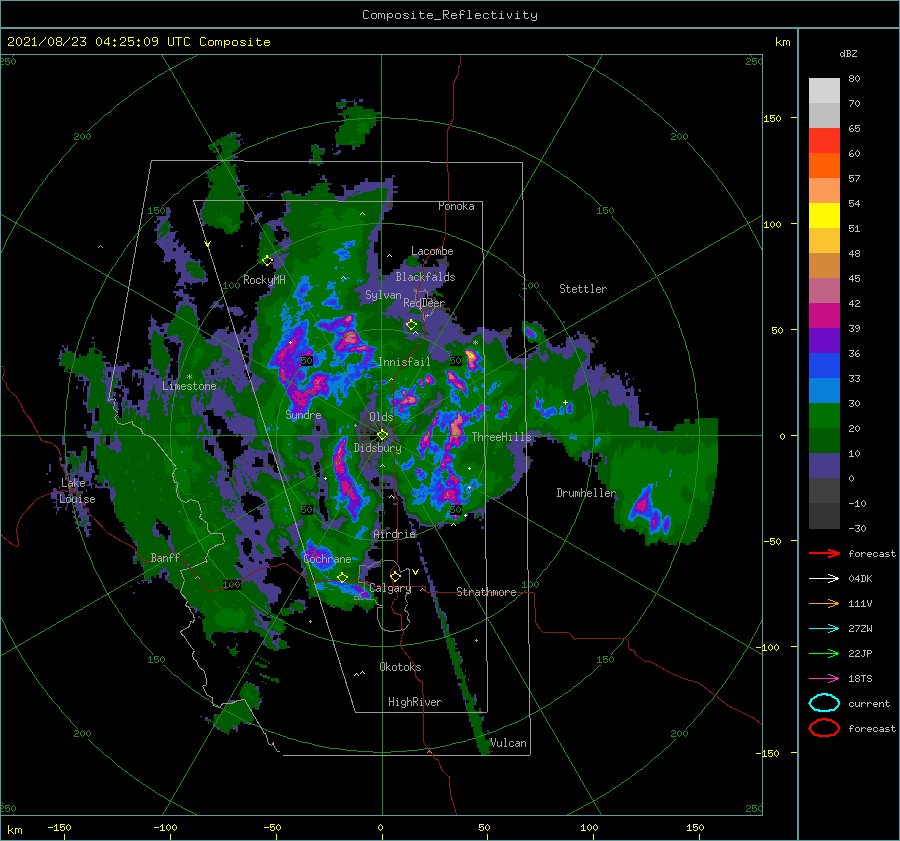The height and width of the screenshot is (841, 900).
Task: Select the lightest gray swatch next to 80
Action: pos(824,91)
